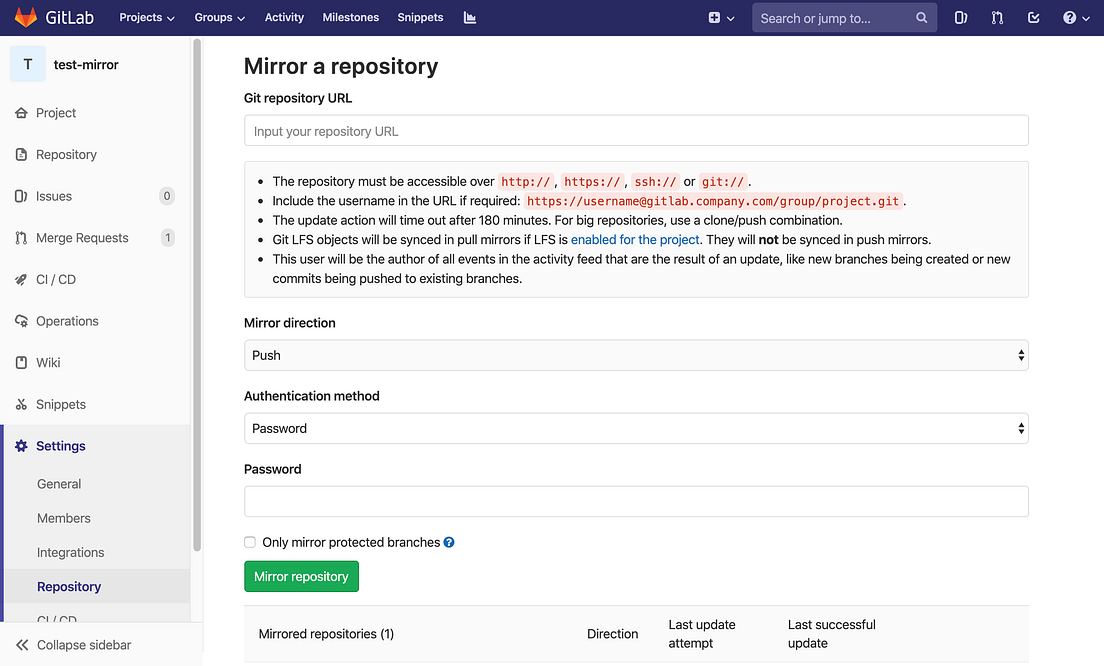Click the green Mirror repository button

click(x=301, y=576)
